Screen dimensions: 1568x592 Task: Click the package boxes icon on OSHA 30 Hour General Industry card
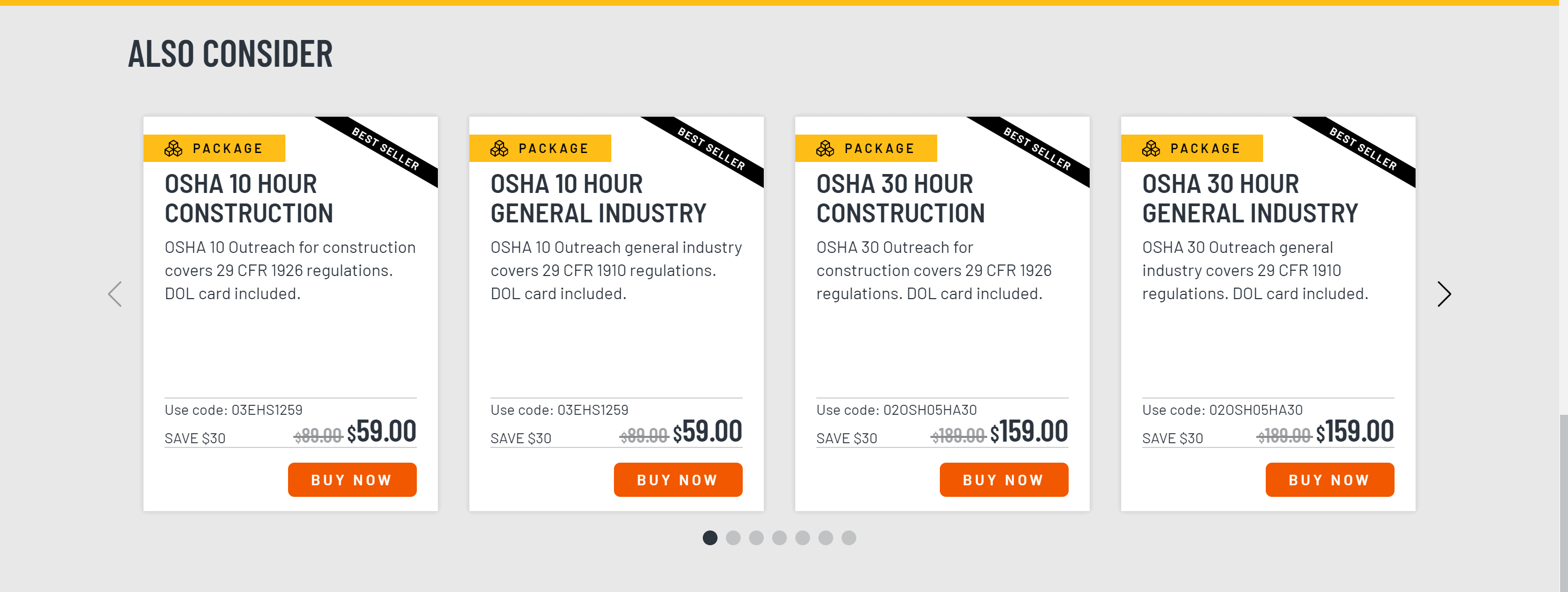click(1151, 148)
